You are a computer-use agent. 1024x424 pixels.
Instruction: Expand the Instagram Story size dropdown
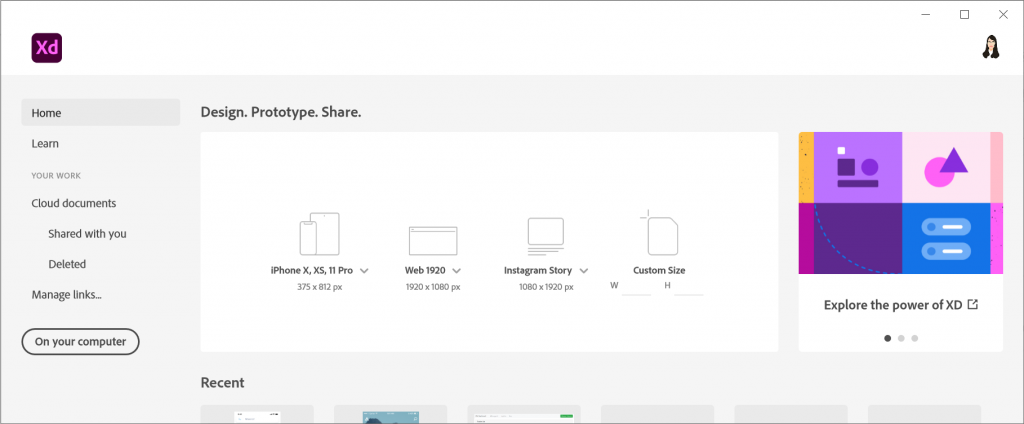(x=584, y=270)
